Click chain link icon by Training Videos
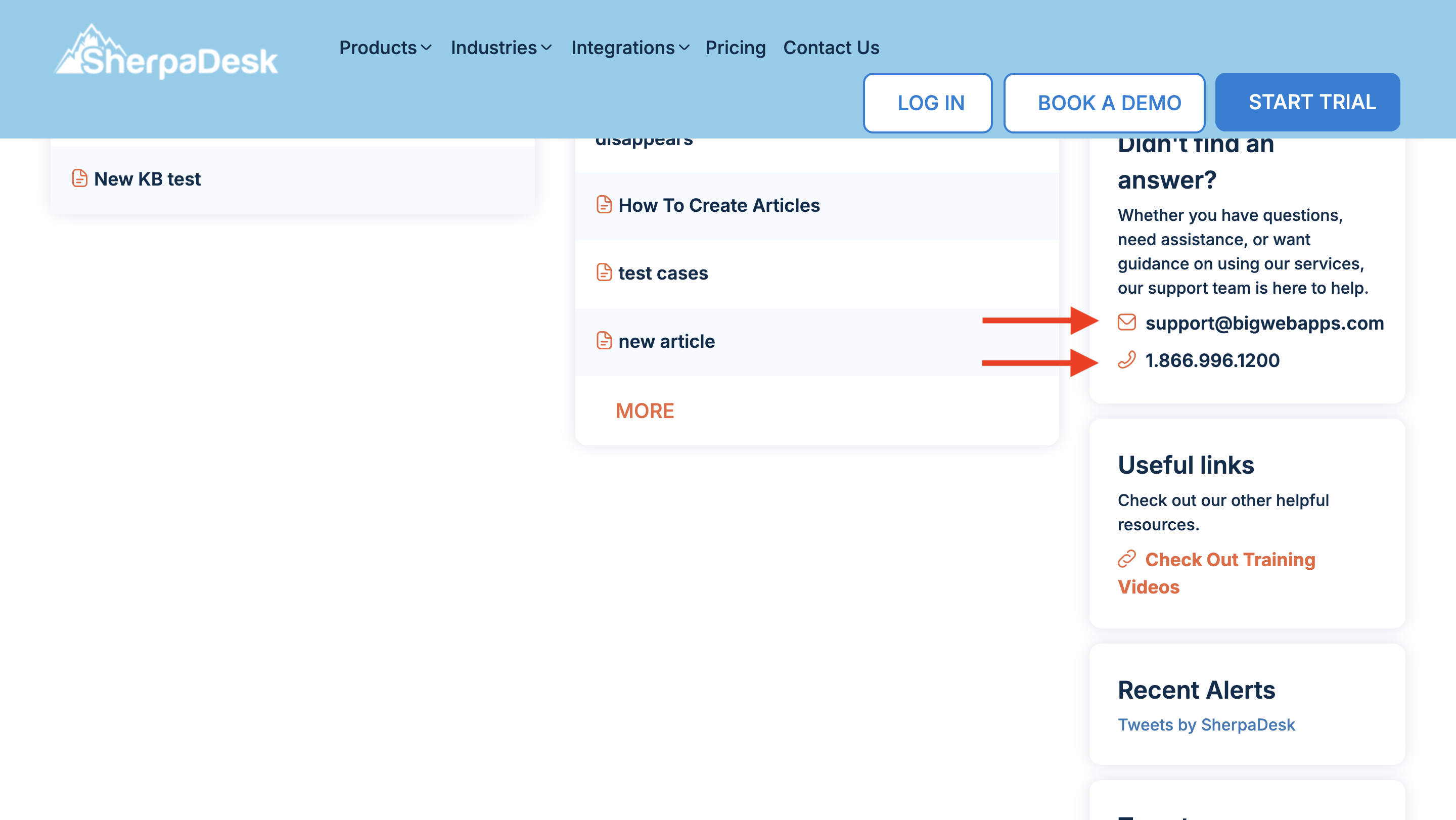This screenshot has height=820, width=1456. 1126,559
